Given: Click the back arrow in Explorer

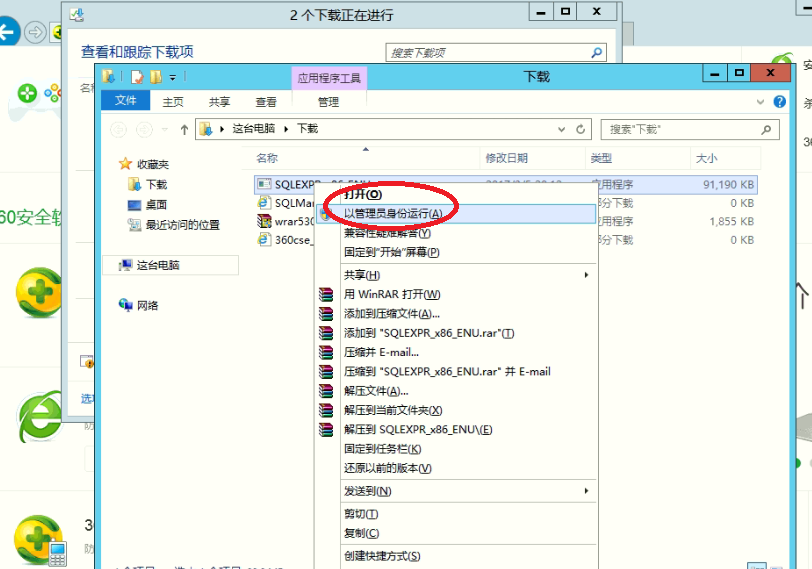Looking at the screenshot, I should coord(118,129).
